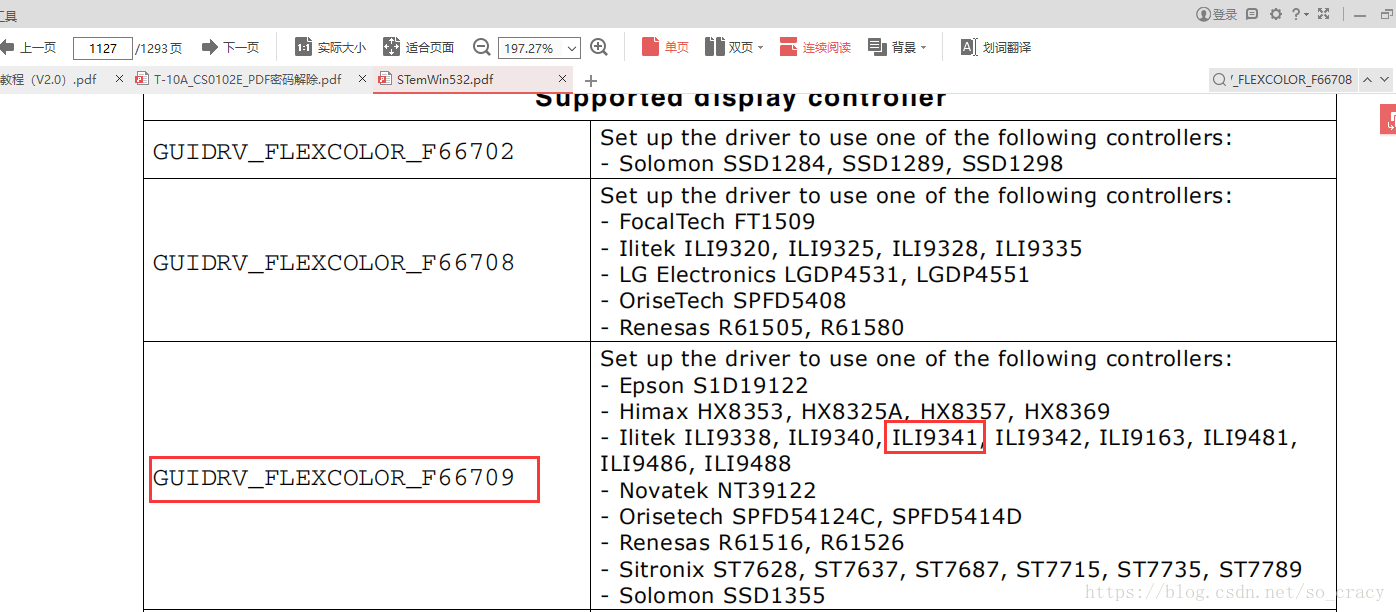Click 登录 to log in
This screenshot has height=612, width=1396.
point(1217,14)
